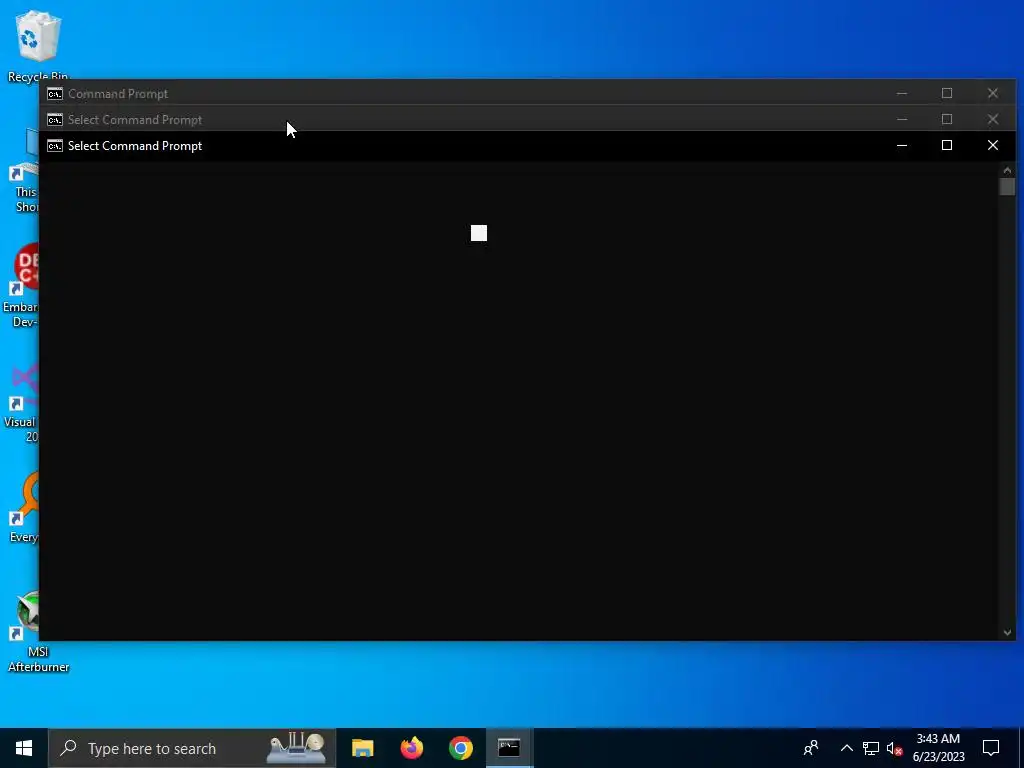Open the clock showing 3:43 AM
The width and height of the screenshot is (1024, 768).
coord(938,748)
